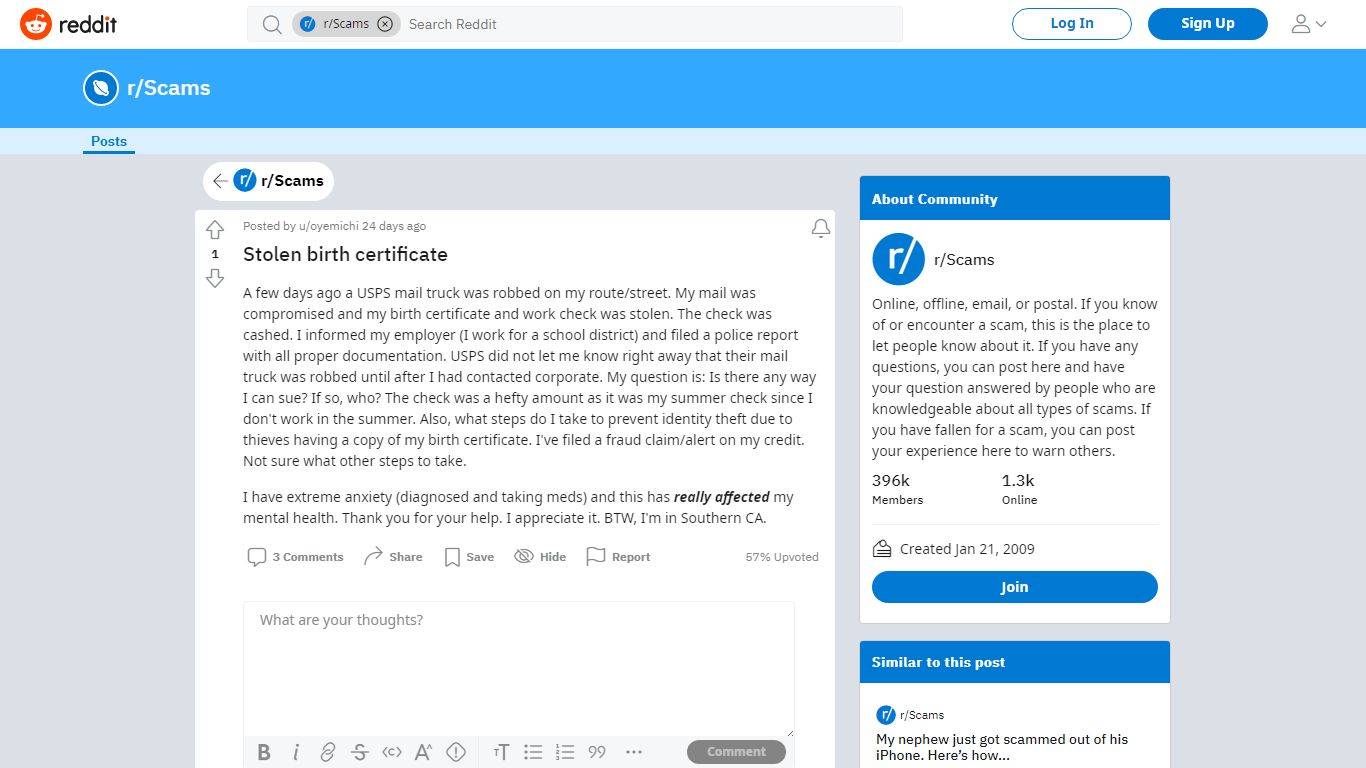Go back using the arrow icon
This screenshot has height=768, width=1366.
pos(220,181)
